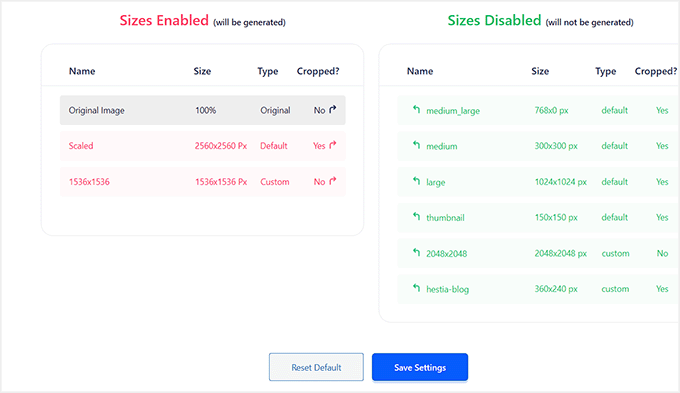The image size is (680, 393).
Task: Click the large size name
Action: [435, 182]
